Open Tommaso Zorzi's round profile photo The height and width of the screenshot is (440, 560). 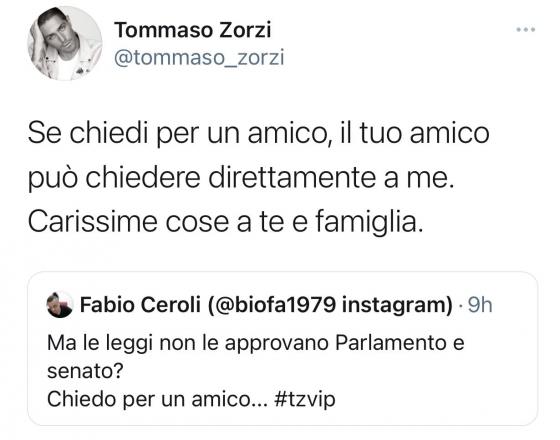coord(65,43)
